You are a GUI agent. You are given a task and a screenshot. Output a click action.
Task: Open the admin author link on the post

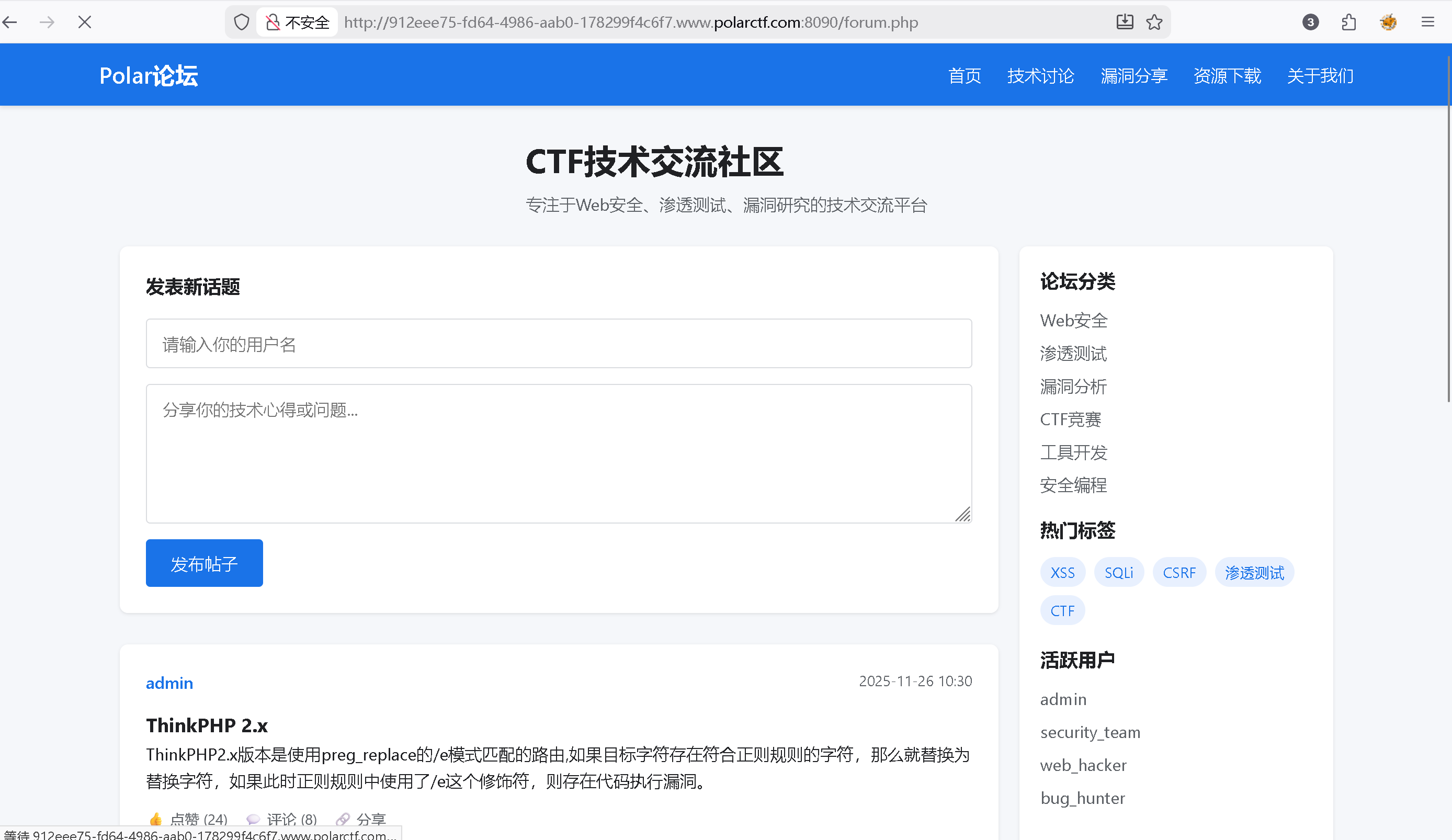click(x=169, y=683)
